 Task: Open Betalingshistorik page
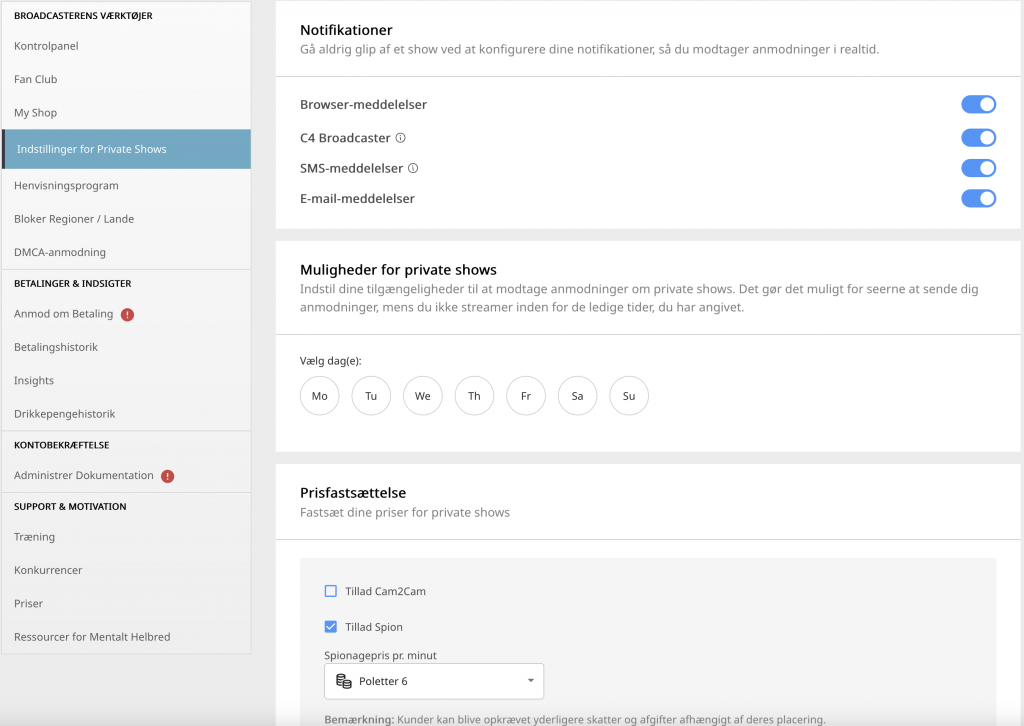click(56, 347)
